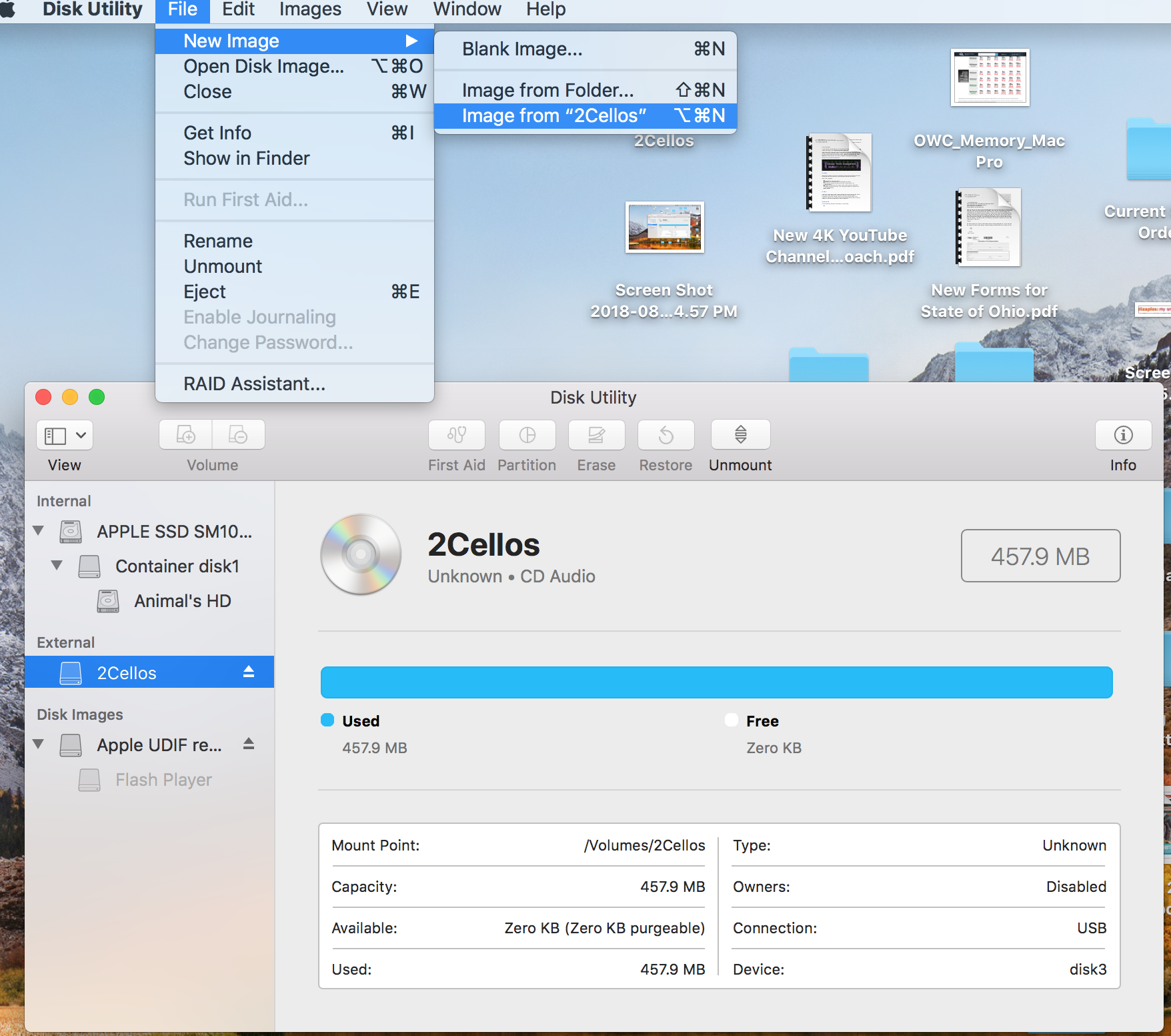Click the Restore toolbar icon
Viewport: 1171px width, 1036px height.
(x=666, y=435)
